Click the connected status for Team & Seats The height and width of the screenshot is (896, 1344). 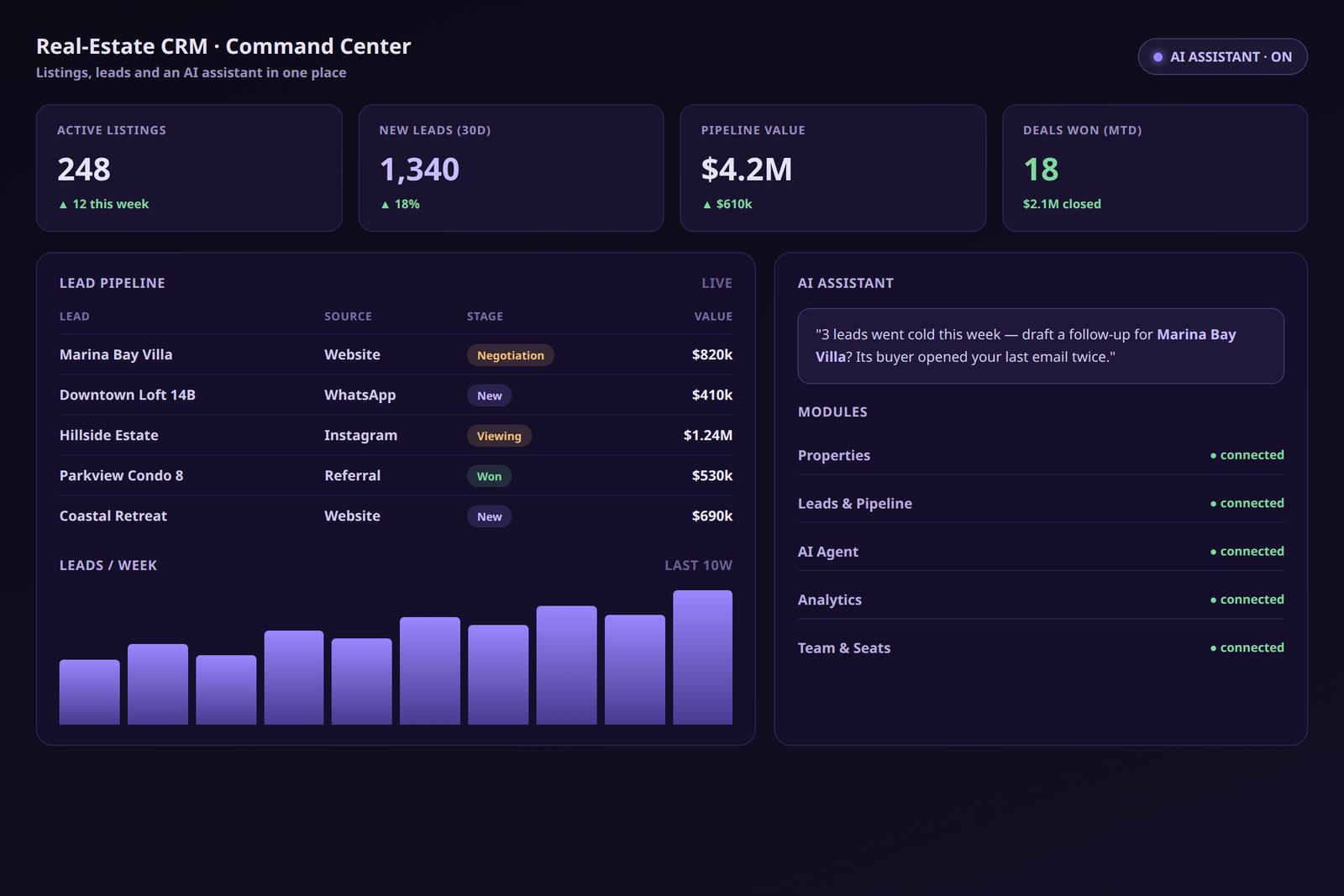(1247, 647)
